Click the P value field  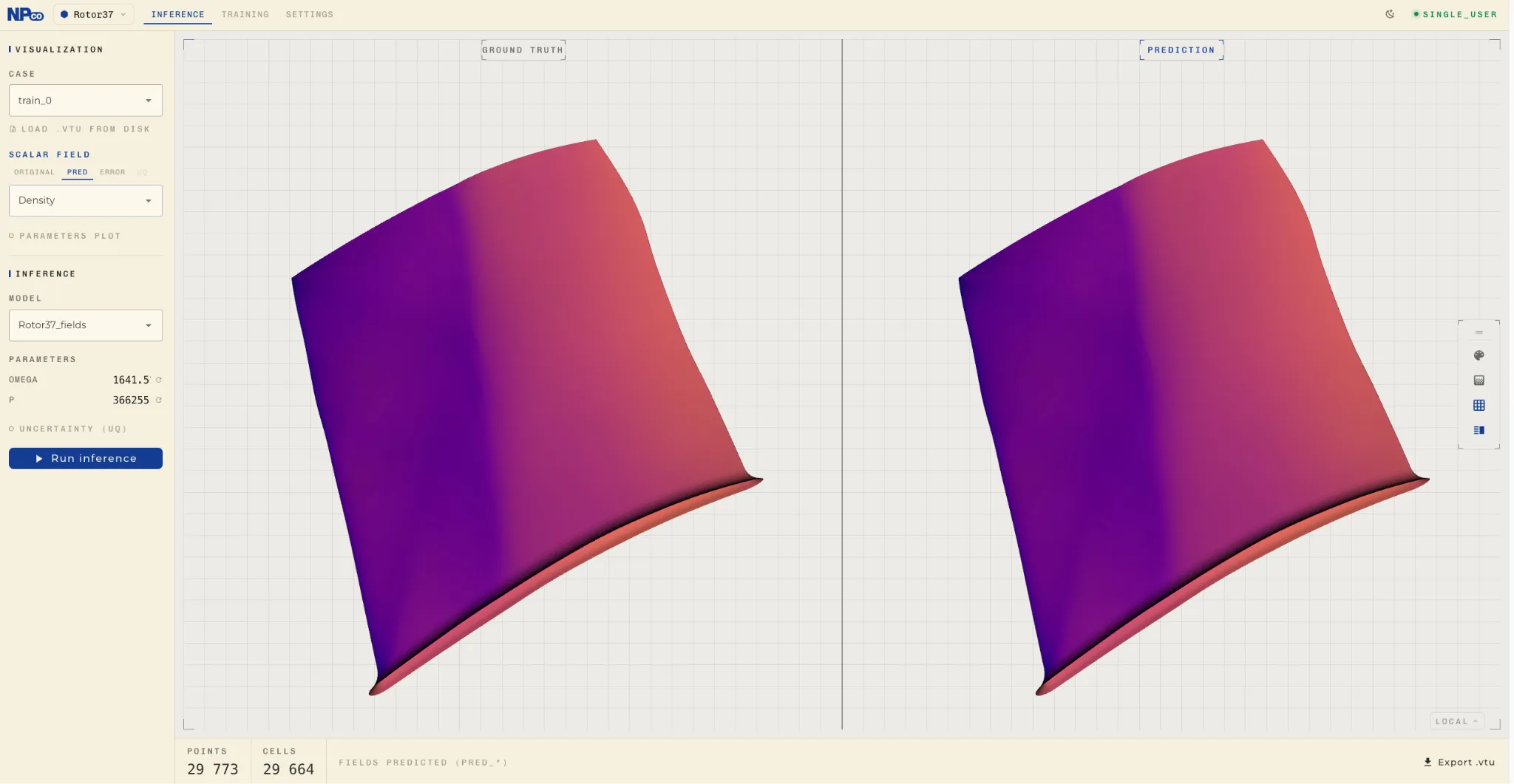coord(130,400)
